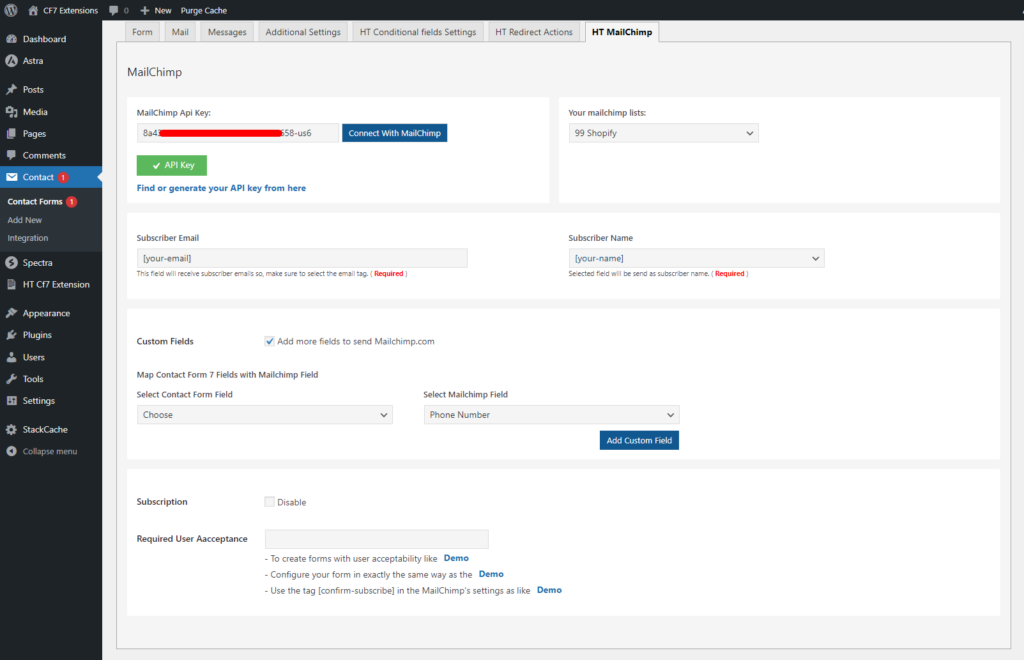The image size is (1024, 660).
Task: Open Plugins via its sidebar icon
Action: coord(11,335)
